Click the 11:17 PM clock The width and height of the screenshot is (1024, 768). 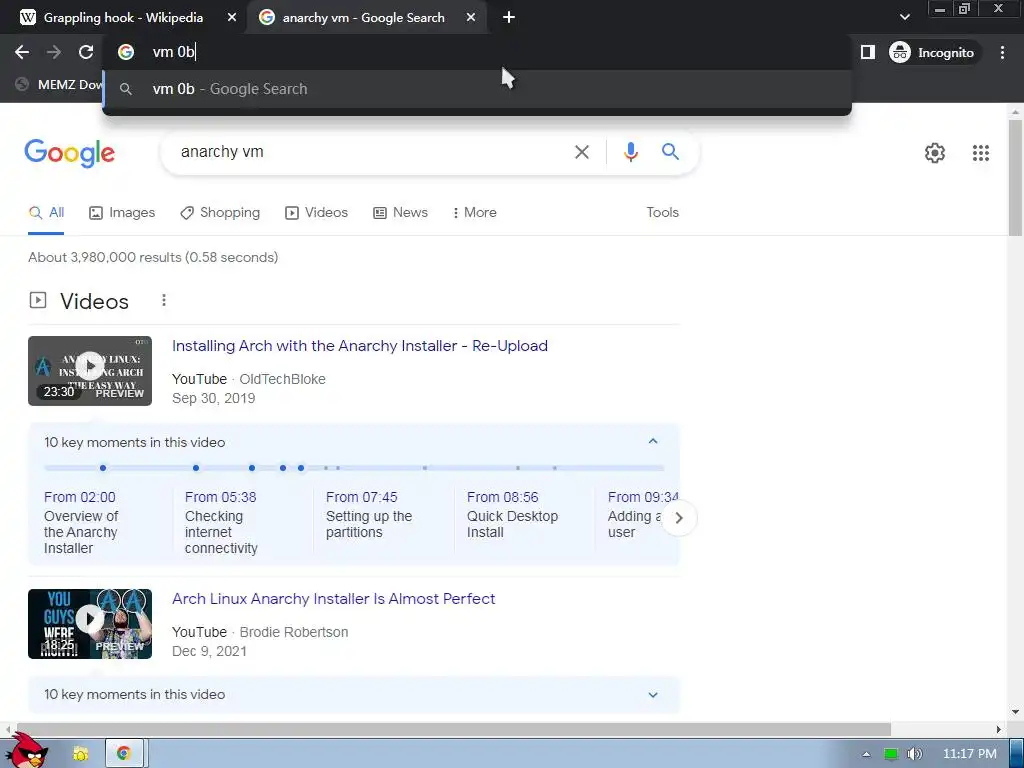click(x=970, y=754)
